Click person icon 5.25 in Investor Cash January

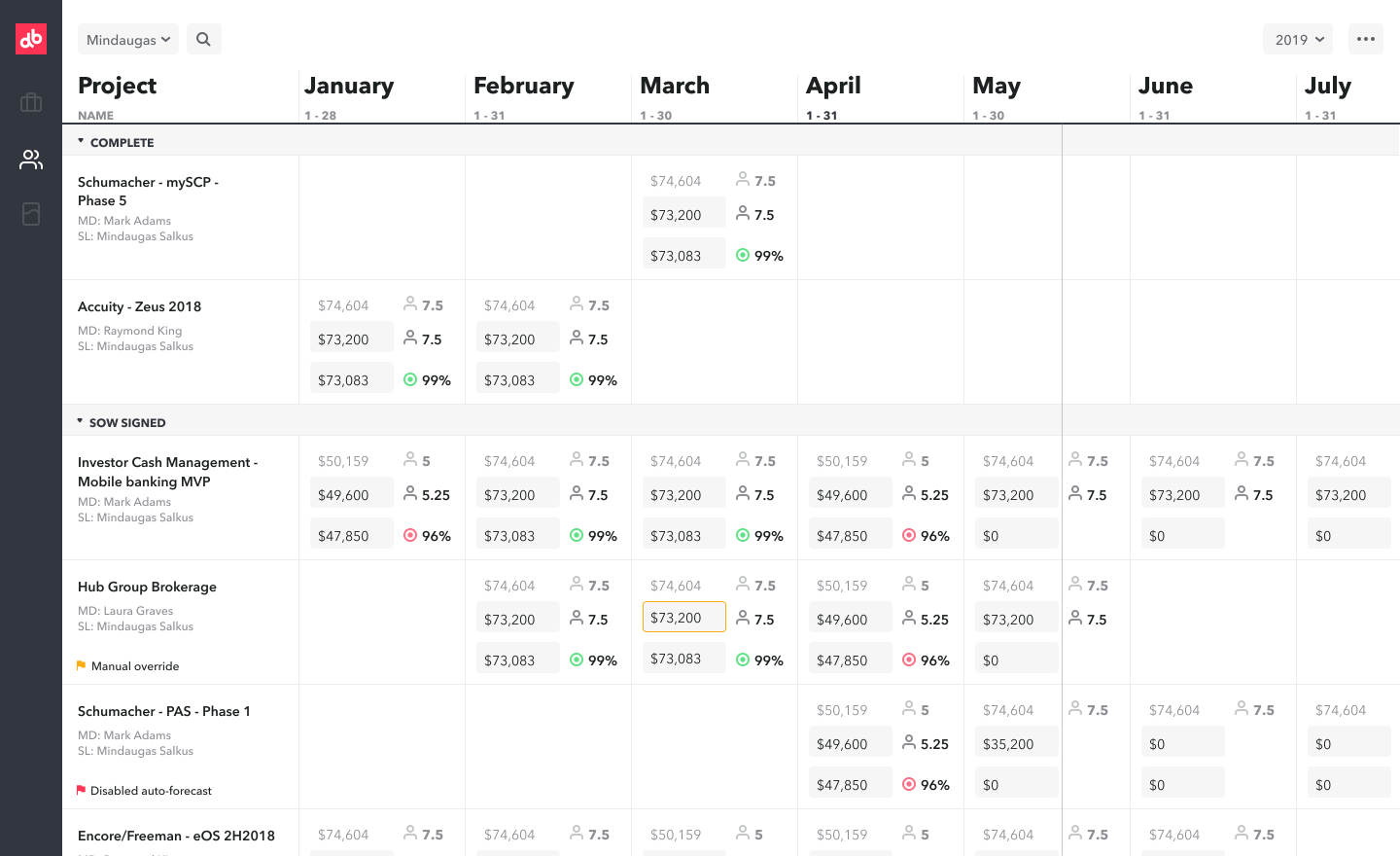click(x=410, y=493)
